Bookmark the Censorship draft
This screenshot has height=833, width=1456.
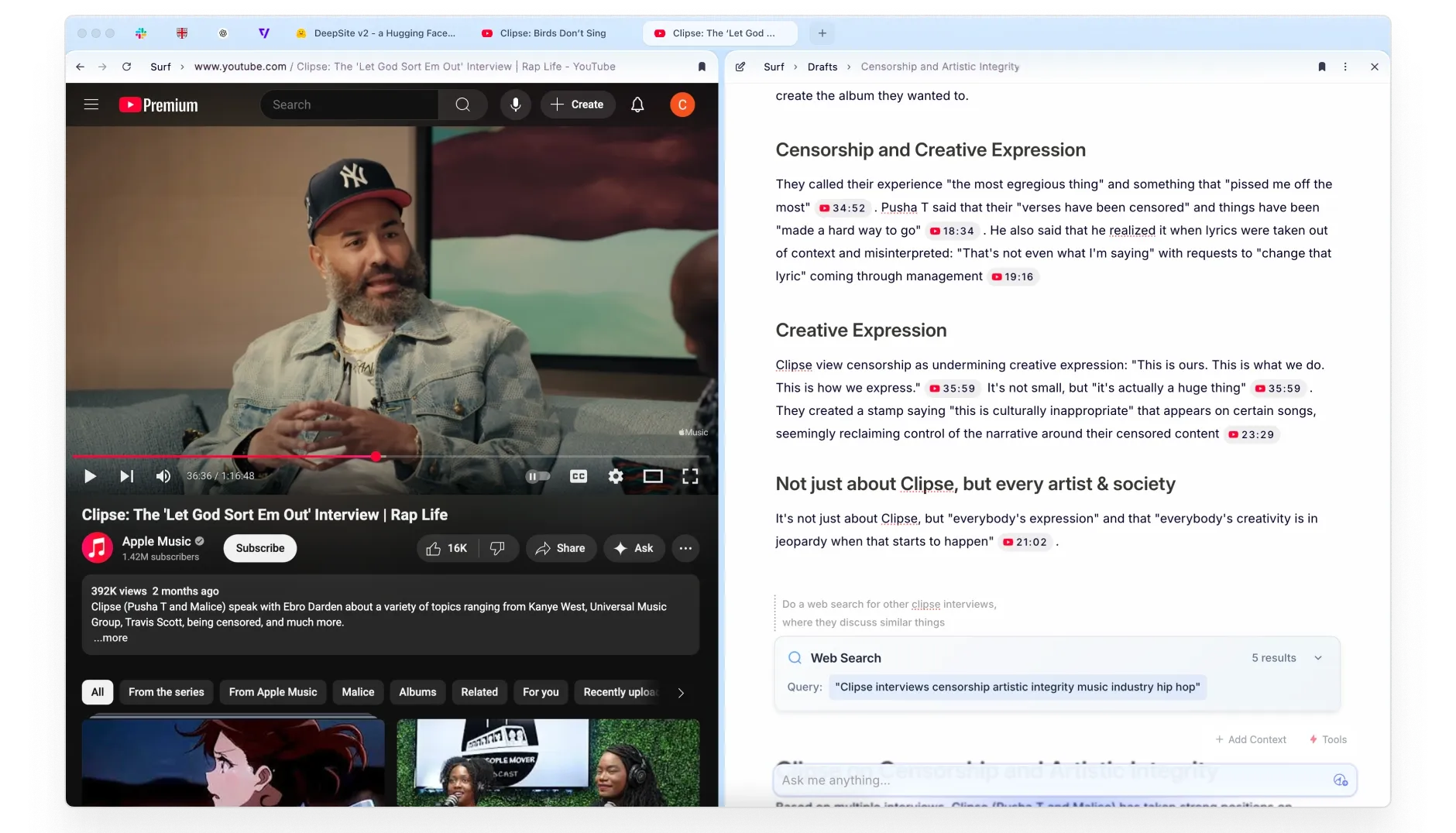[1322, 67]
